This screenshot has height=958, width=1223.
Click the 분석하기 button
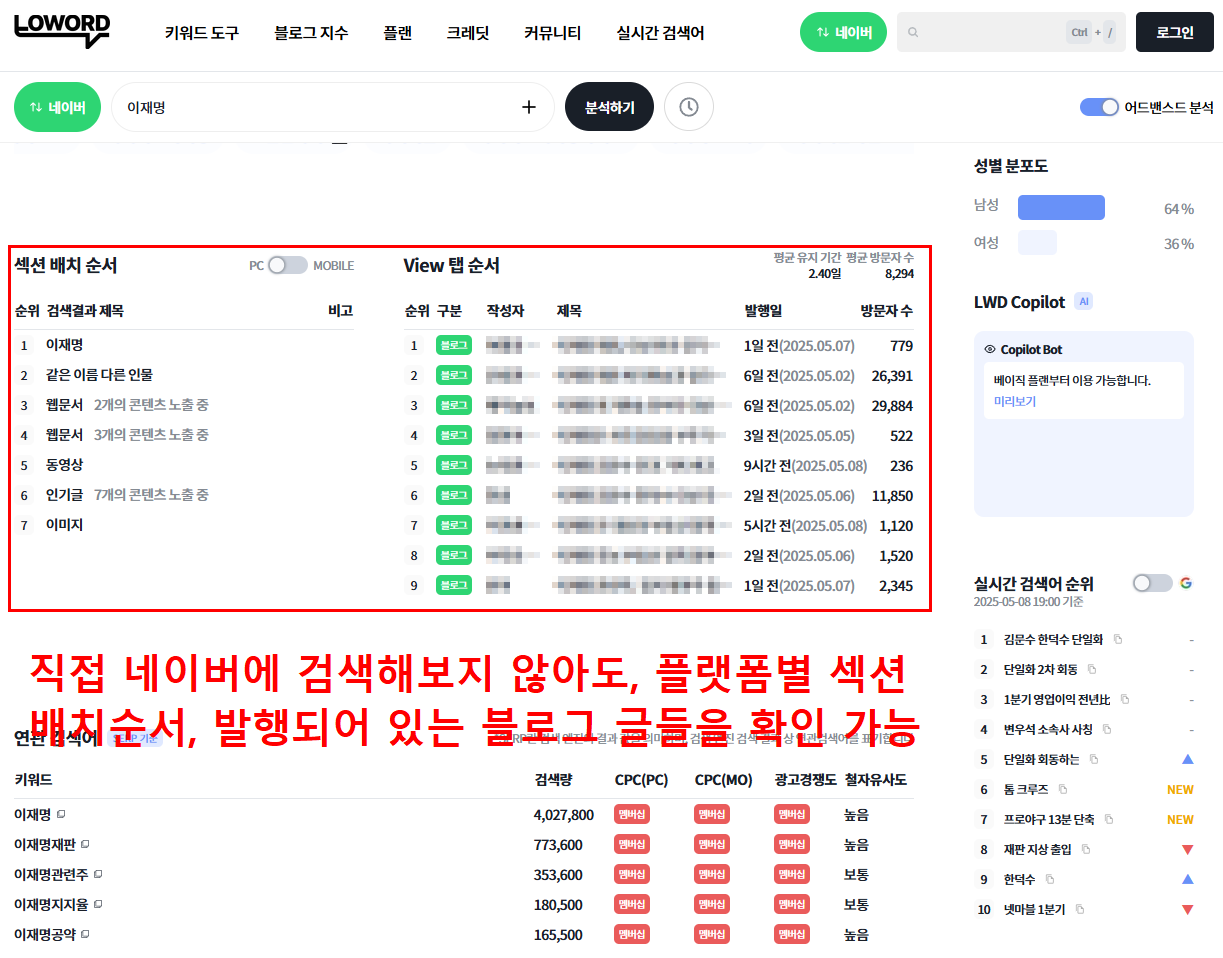609,107
